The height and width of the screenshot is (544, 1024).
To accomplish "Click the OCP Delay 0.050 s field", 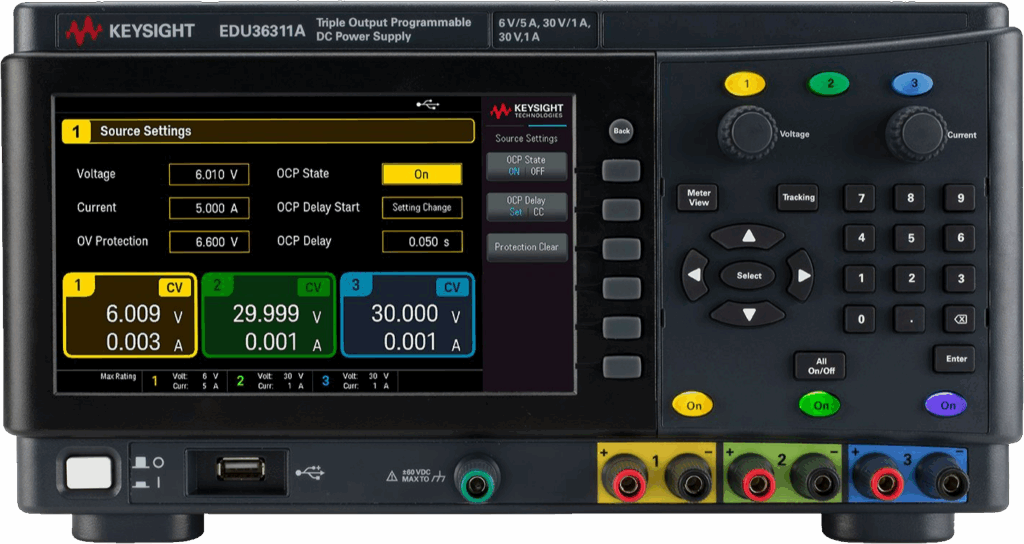I will click(x=422, y=242).
